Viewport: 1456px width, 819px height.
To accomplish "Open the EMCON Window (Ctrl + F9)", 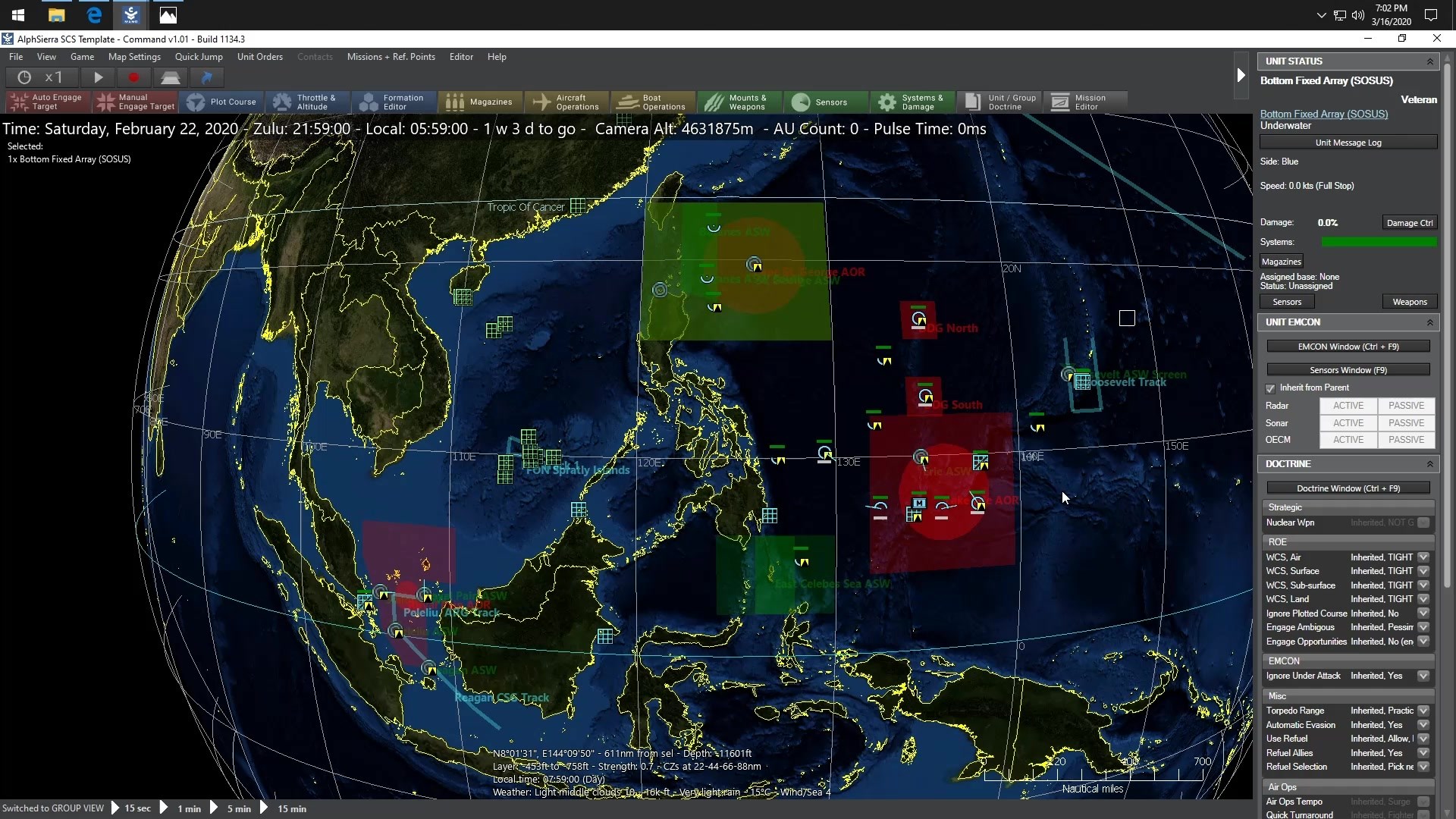I will tap(1348, 347).
